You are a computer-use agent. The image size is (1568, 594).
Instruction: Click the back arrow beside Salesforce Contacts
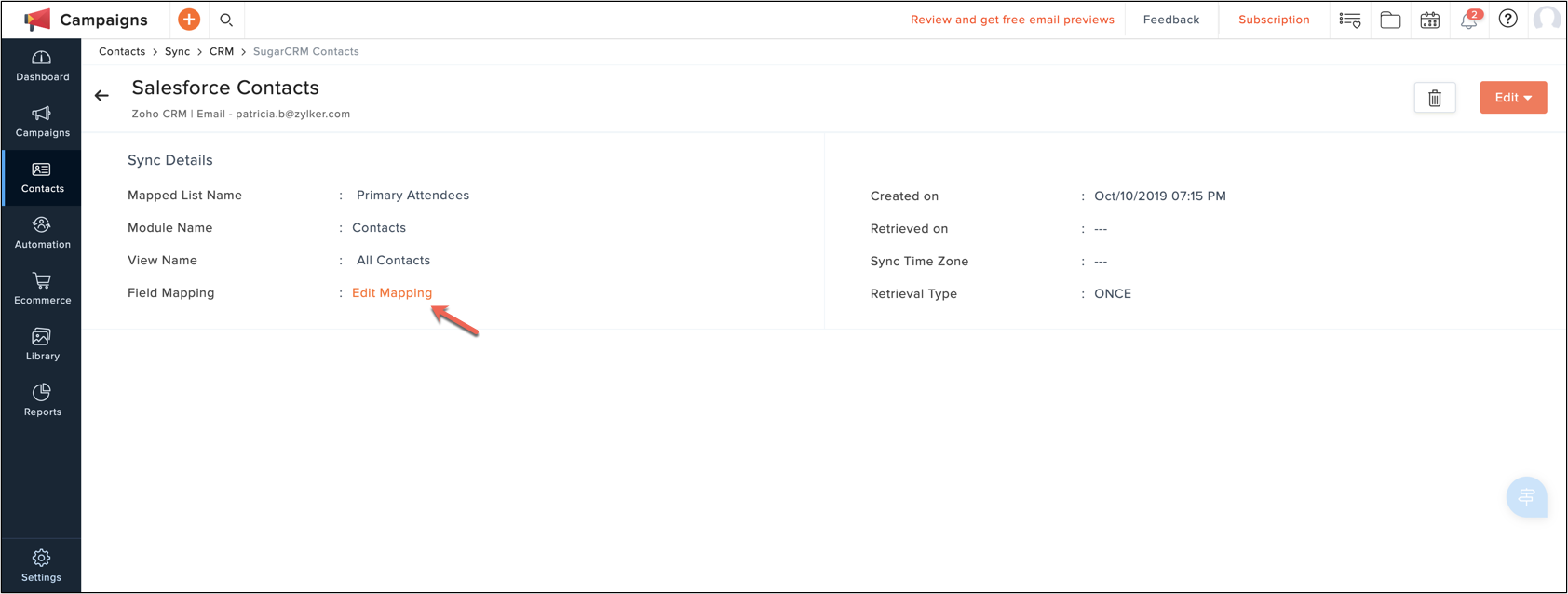pyautogui.click(x=101, y=95)
